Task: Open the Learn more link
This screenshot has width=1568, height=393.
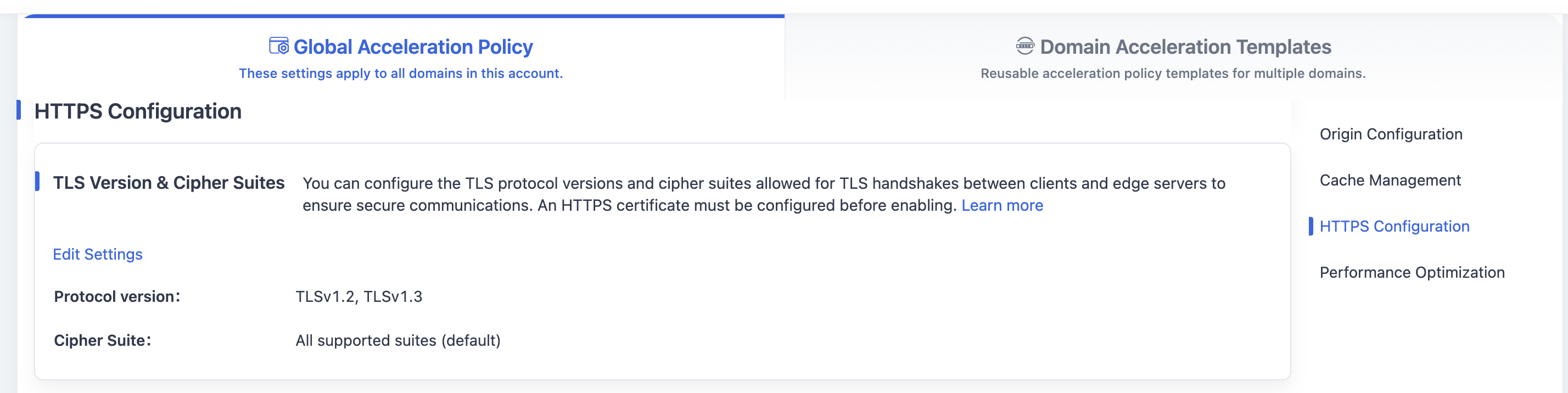Action: (x=1002, y=206)
